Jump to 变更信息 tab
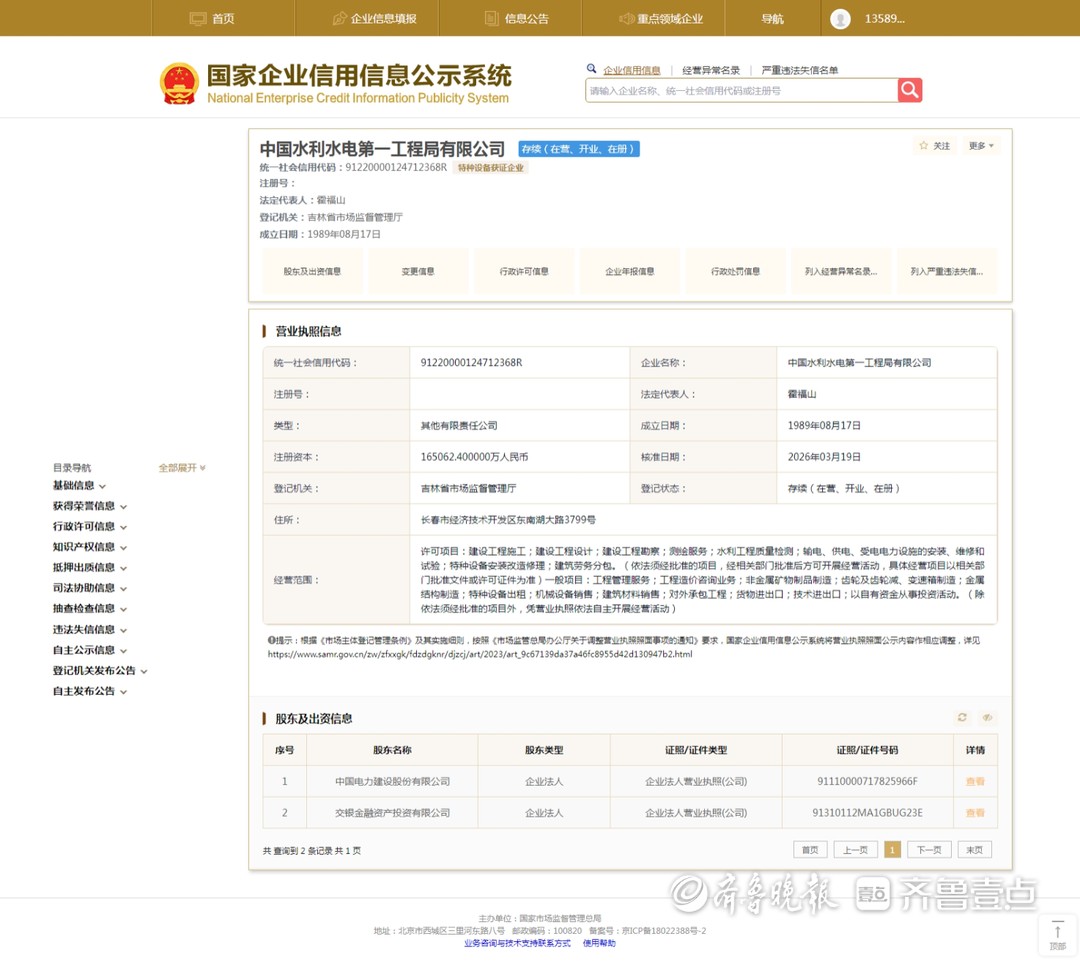1080x961 pixels. coord(418,271)
